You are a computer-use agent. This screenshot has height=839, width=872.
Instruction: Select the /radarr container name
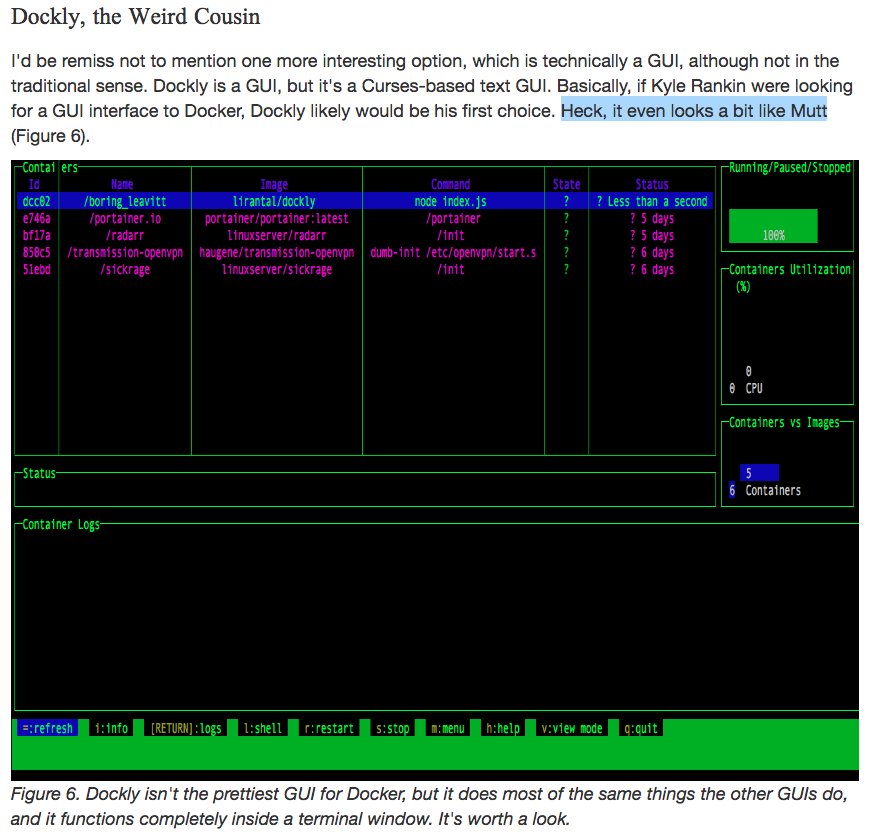coord(125,235)
